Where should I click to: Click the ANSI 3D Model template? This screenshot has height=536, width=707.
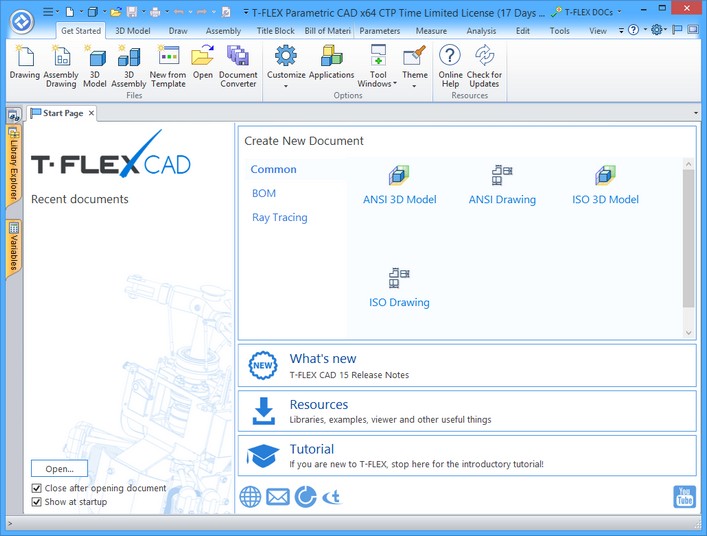(399, 185)
